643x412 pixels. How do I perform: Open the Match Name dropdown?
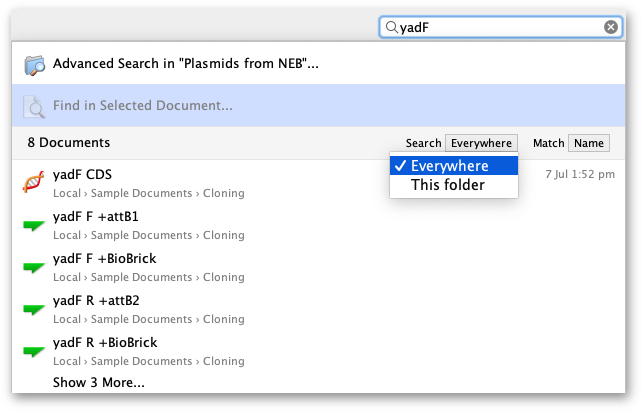pos(588,143)
